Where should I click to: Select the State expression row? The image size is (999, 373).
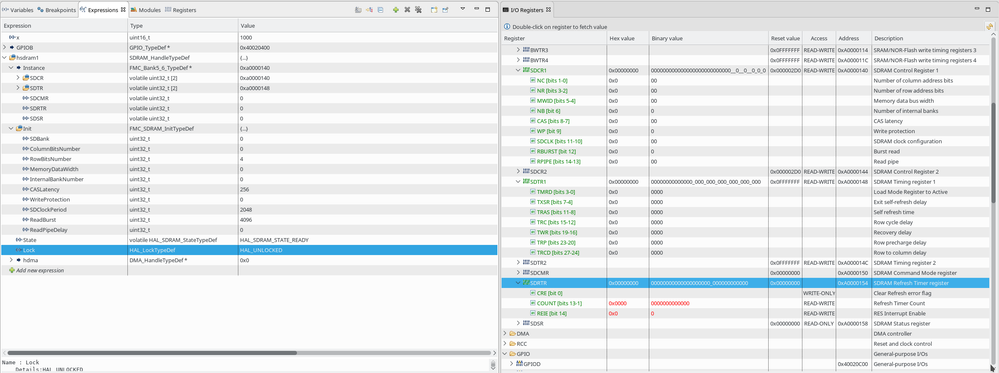(x=248, y=240)
